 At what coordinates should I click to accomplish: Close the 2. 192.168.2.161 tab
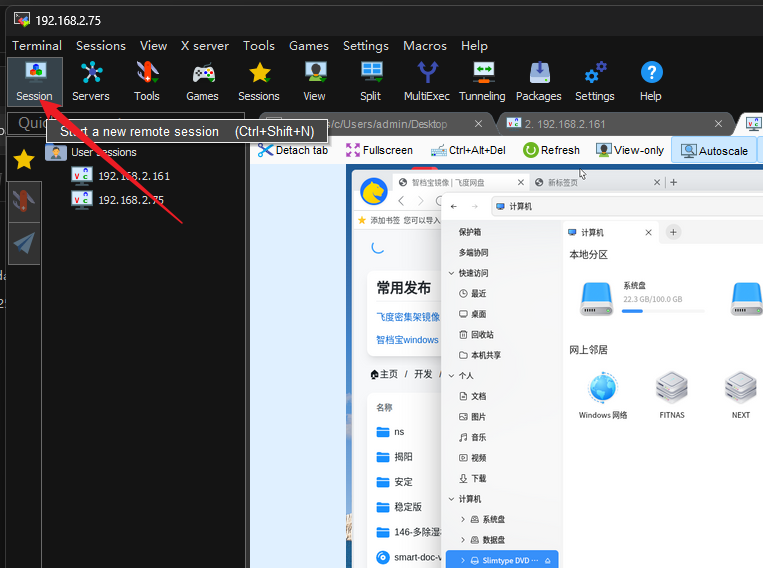pyautogui.click(x=718, y=124)
